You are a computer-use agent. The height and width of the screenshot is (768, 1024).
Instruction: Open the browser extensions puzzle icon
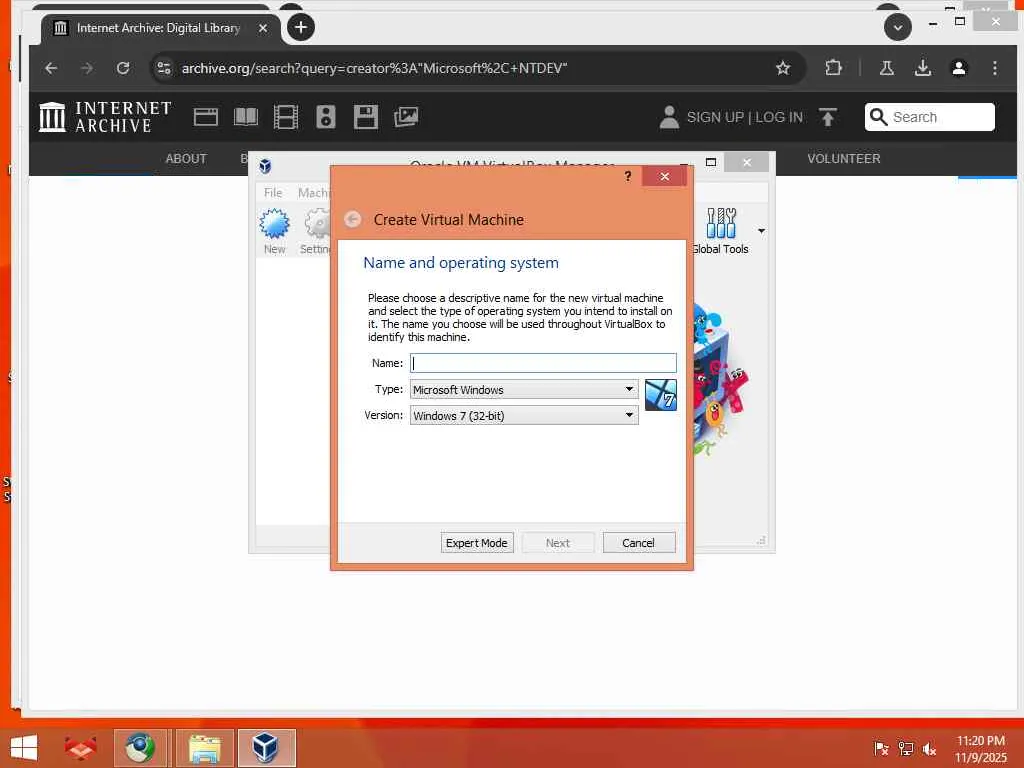coord(833,68)
